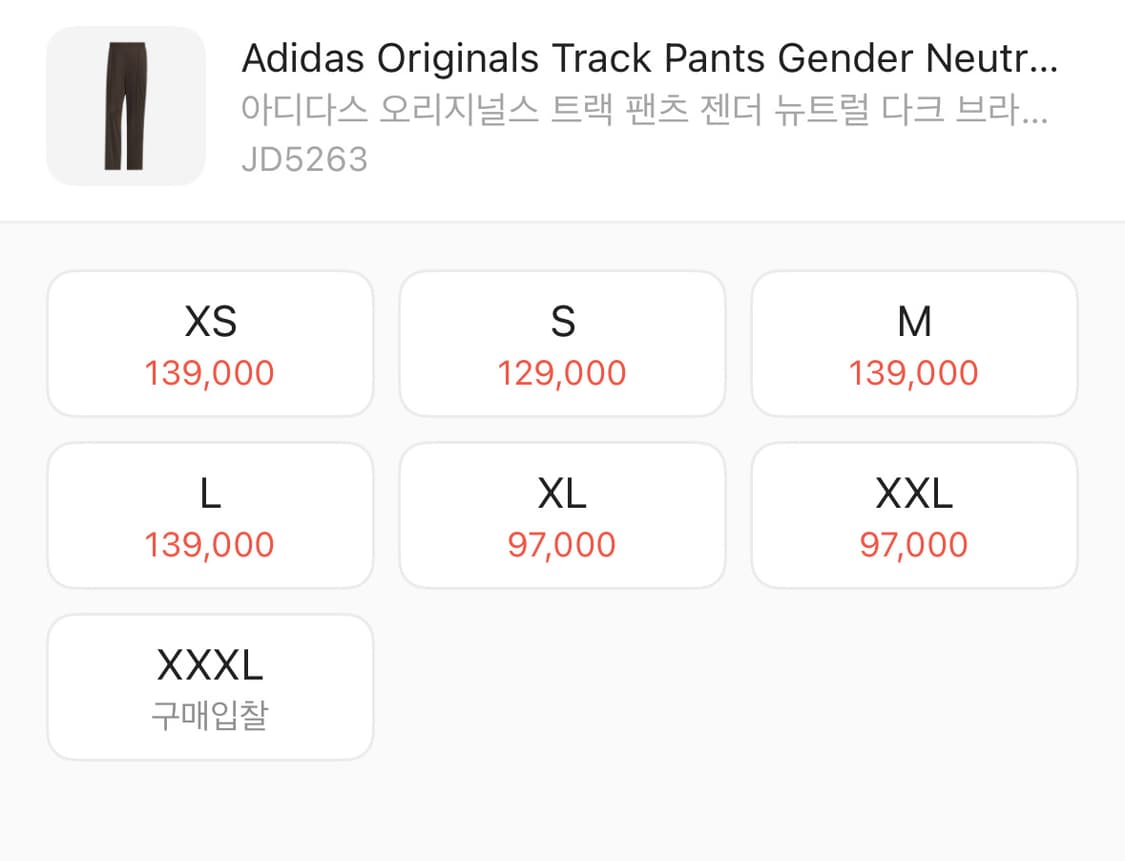Select size XS priced 139,000
1125x861 pixels.
click(x=210, y=343)
